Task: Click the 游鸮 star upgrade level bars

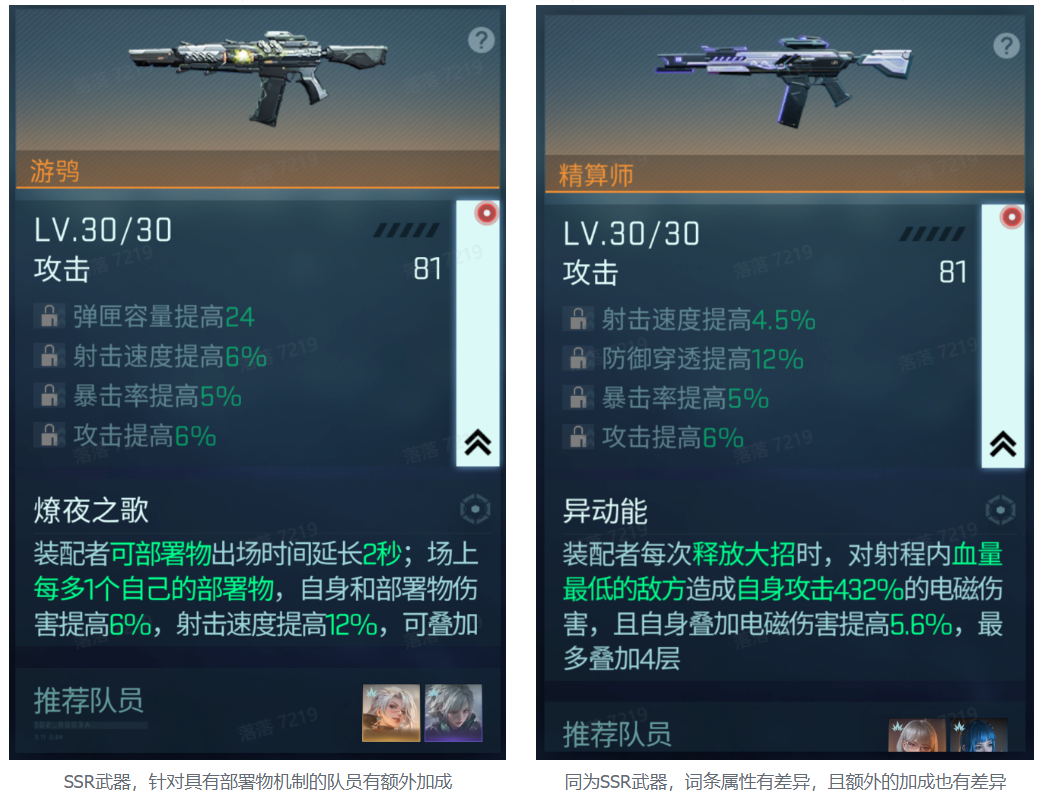Action: 406,230
